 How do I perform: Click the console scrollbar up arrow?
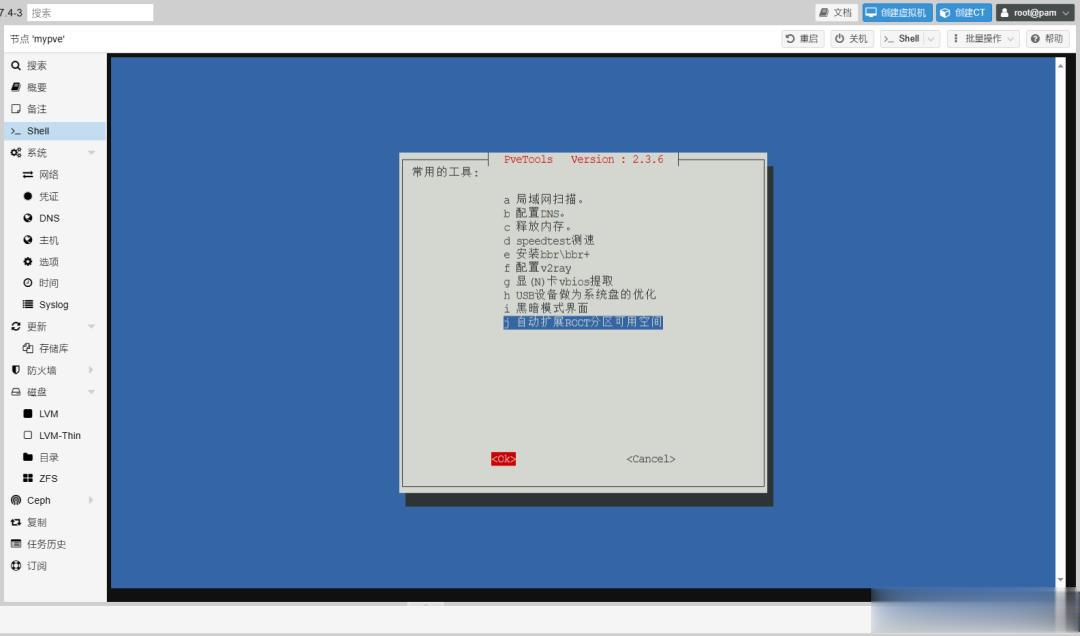pos(1061,65)
